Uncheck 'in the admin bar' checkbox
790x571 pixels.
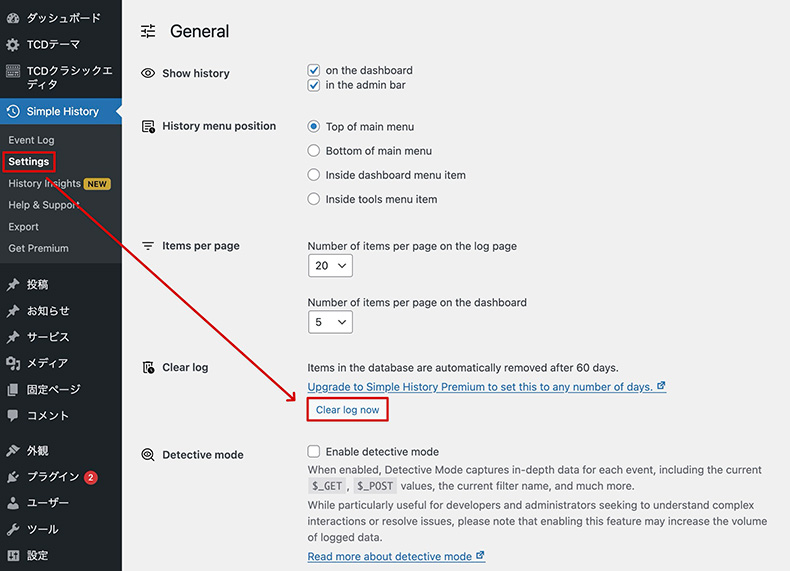pos(313,85)
